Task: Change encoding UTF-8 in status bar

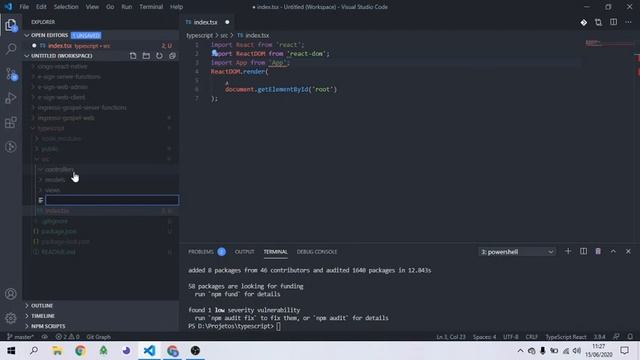Action: point(511,337)
